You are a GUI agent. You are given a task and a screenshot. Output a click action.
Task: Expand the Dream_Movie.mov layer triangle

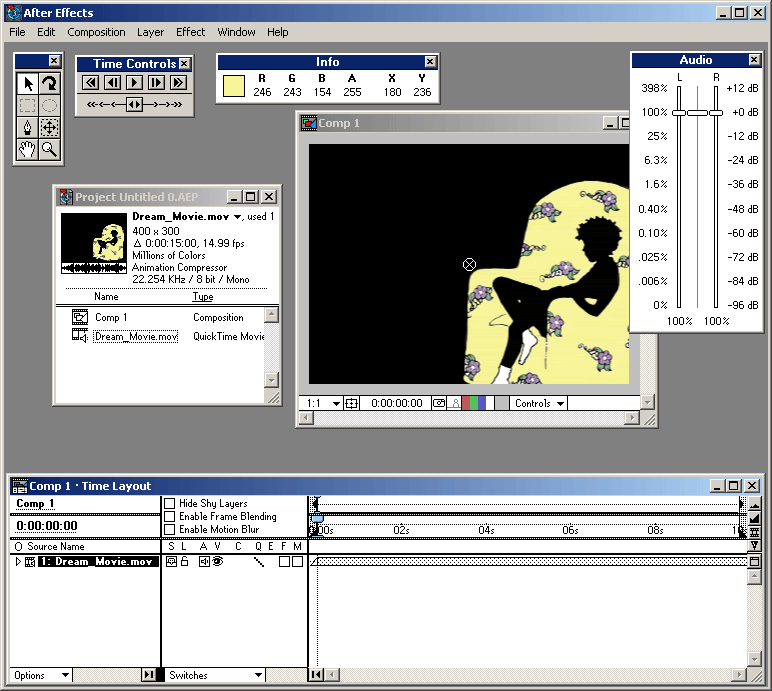(x=17, y=562)
